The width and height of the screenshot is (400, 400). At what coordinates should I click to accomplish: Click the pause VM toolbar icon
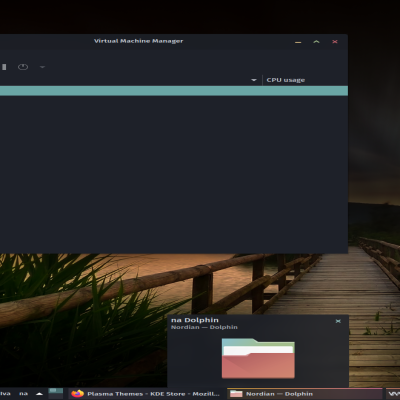click(x=4, y=67)
